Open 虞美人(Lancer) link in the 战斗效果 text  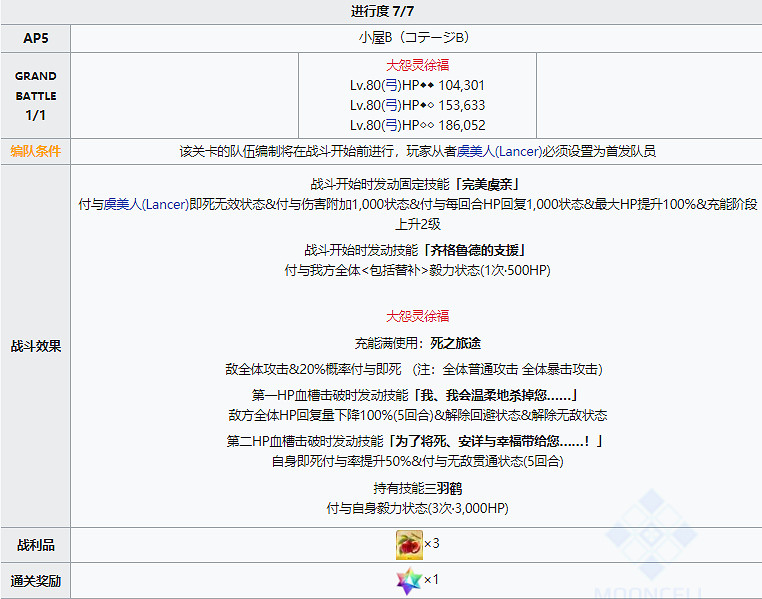[146, 204]
